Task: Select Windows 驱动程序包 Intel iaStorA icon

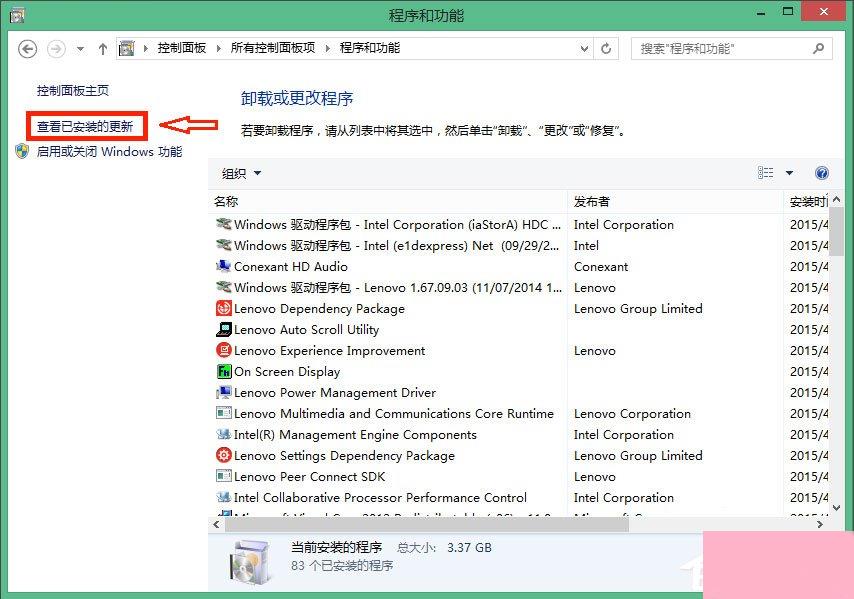Action: click(x=223, y=224)
